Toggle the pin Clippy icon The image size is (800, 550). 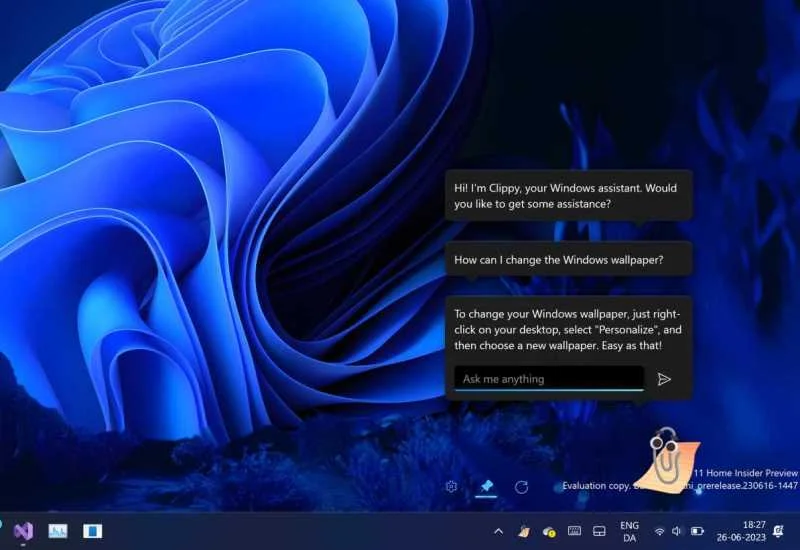click(486, 486)
